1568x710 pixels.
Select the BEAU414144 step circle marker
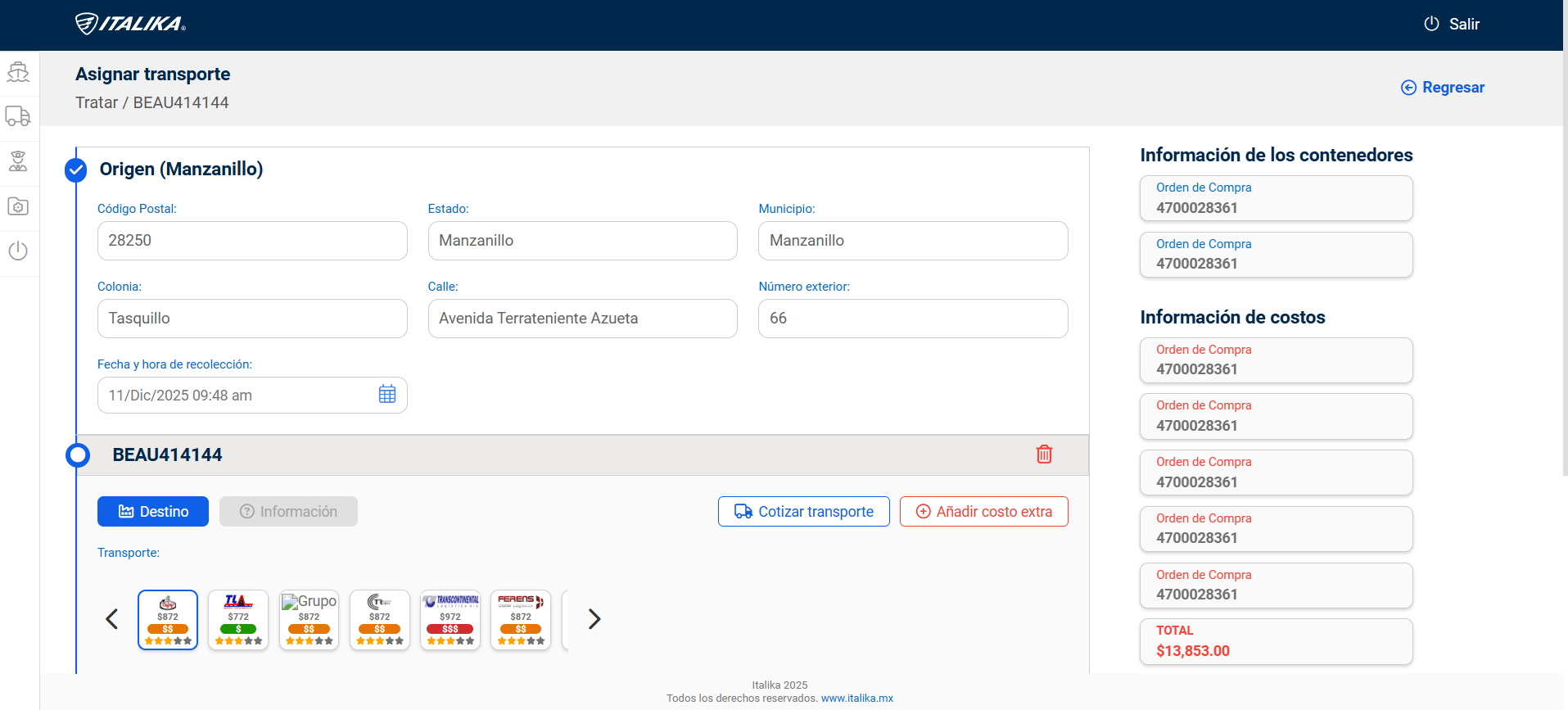tap(78, 455)
